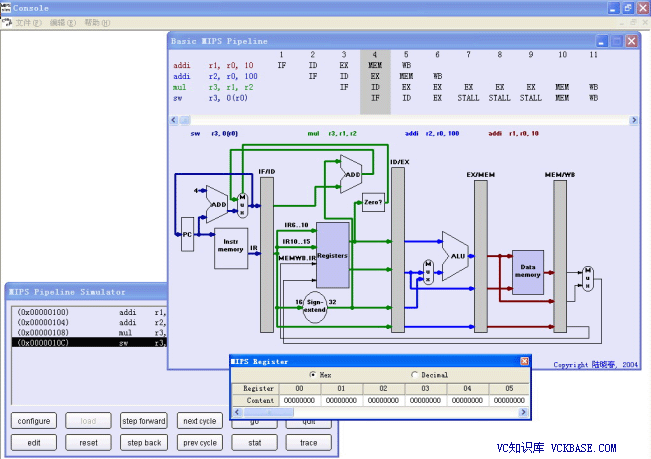Click the step back button

(144, 442)
